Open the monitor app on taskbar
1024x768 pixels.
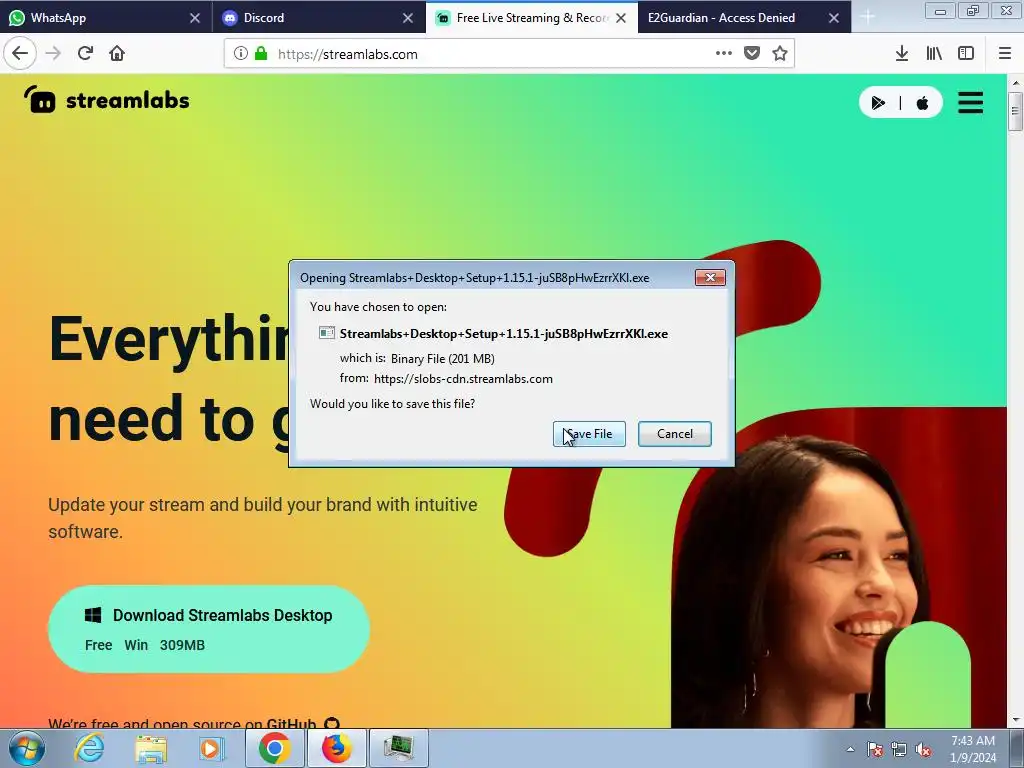[398, 748]
